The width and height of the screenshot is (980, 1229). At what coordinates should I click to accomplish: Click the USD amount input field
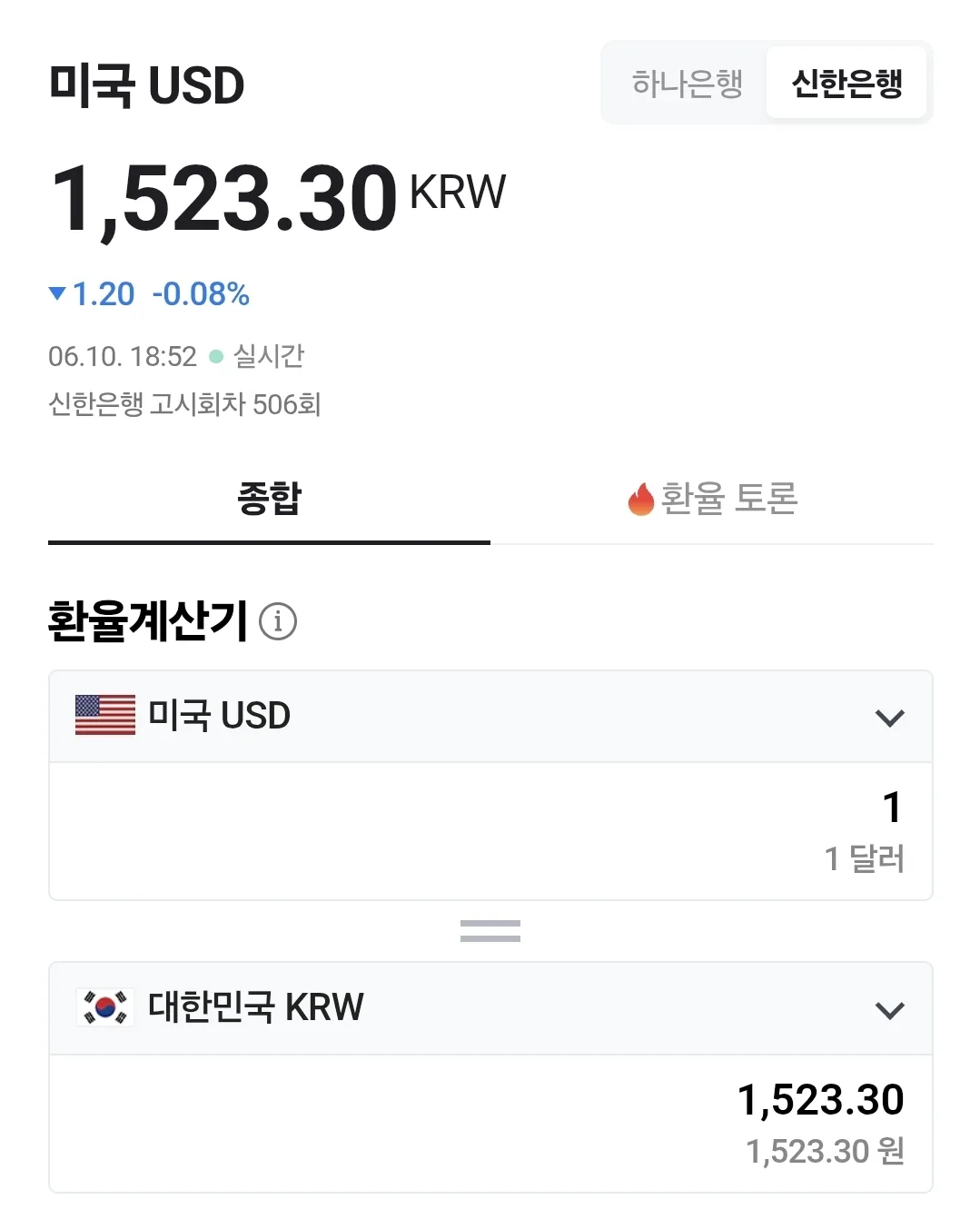490,831
